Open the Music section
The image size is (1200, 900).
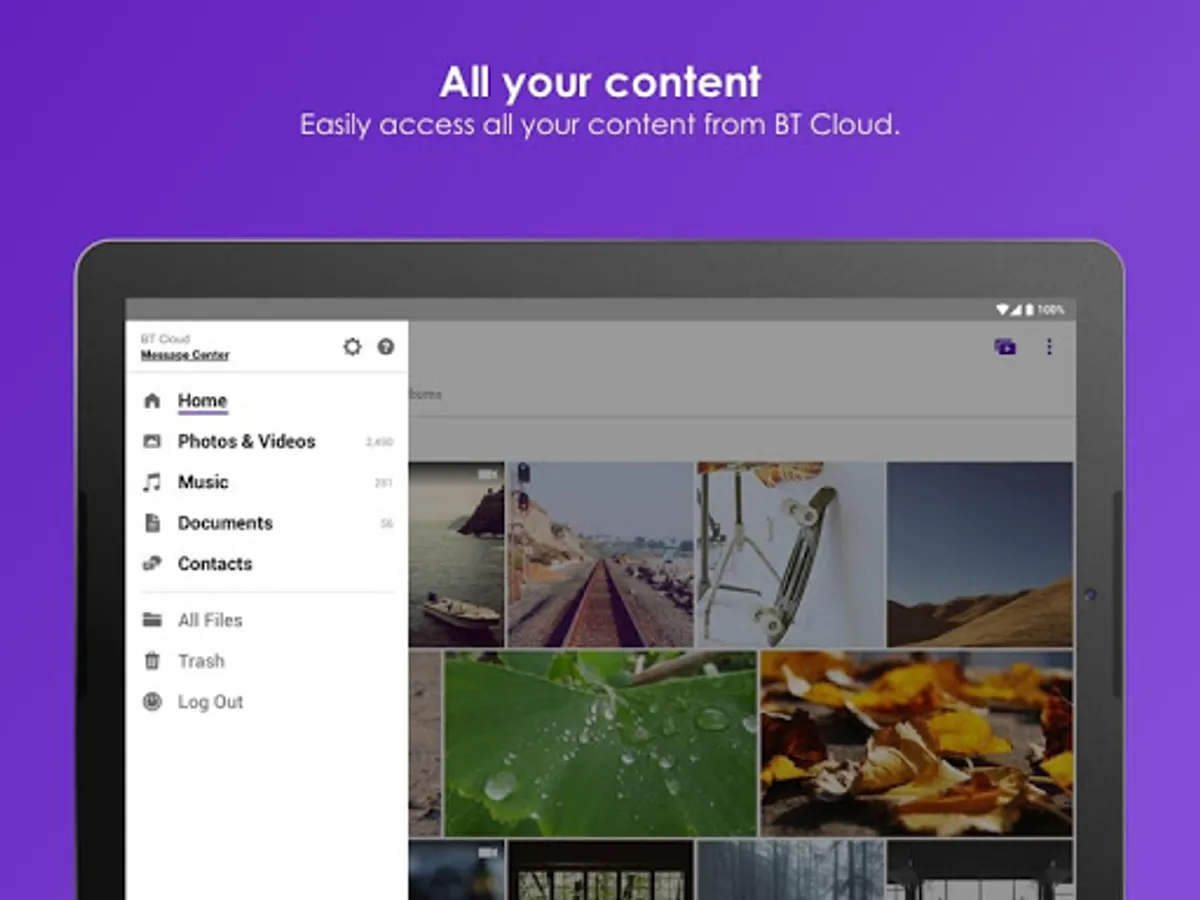203,482
